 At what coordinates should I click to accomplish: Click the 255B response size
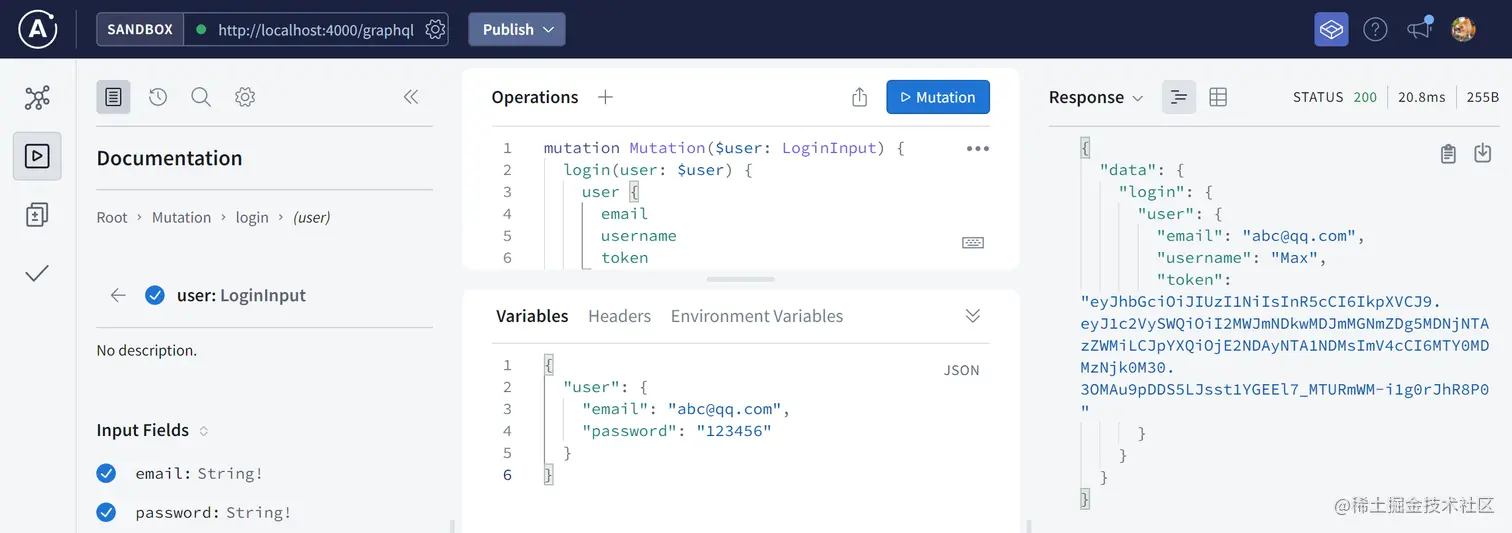(x=1482, y=97)
